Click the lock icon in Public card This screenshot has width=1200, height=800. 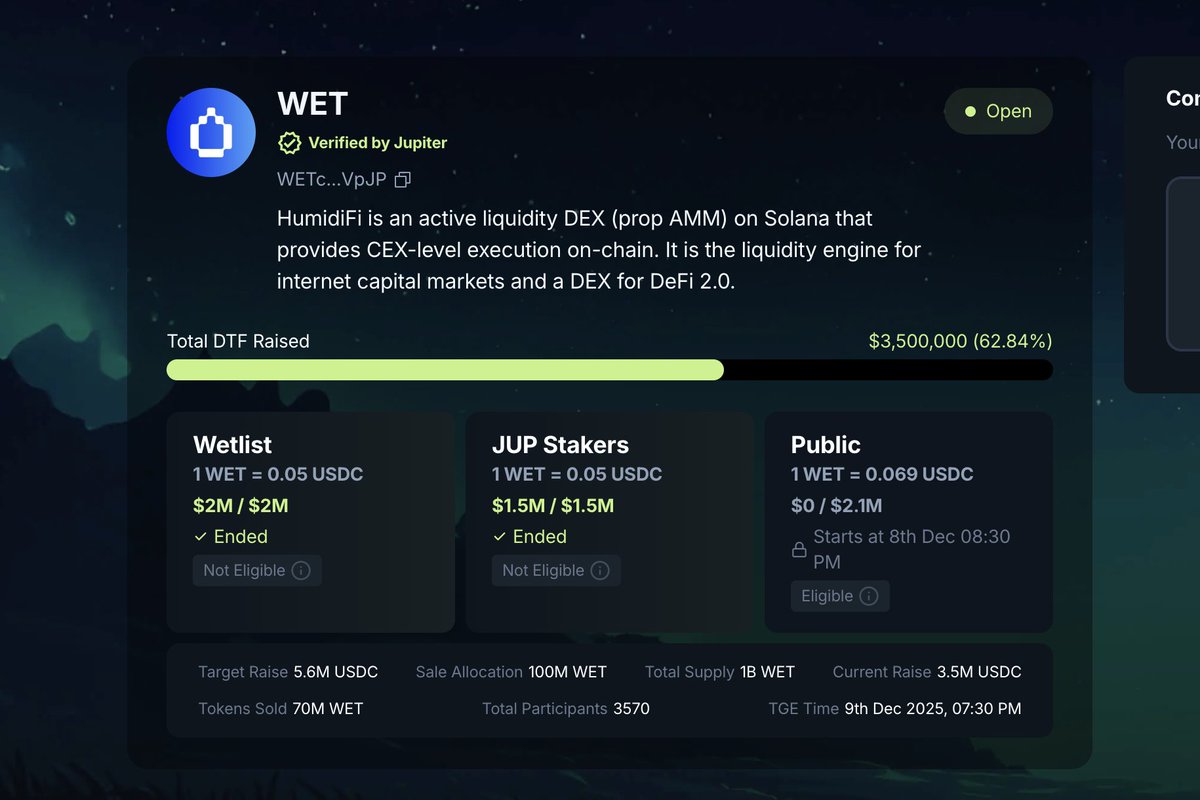(x=799, y=550)
